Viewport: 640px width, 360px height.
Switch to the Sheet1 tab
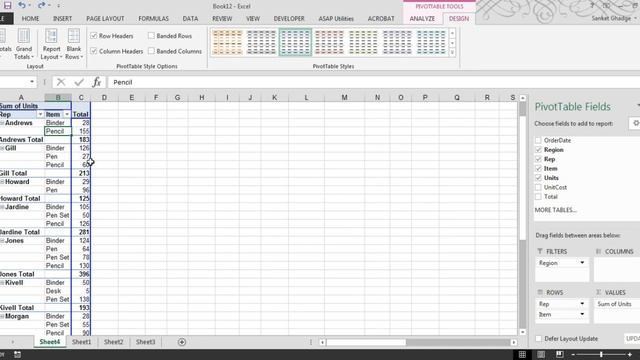coord(82,342)
